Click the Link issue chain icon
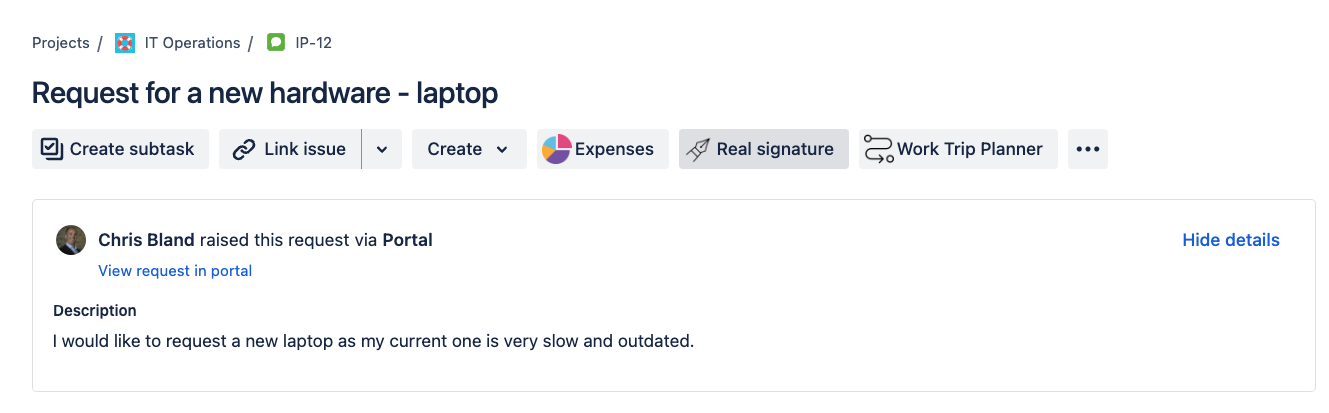Image resolution: width=1329 pixels, height=413 pixels. [x=243, y=149]
